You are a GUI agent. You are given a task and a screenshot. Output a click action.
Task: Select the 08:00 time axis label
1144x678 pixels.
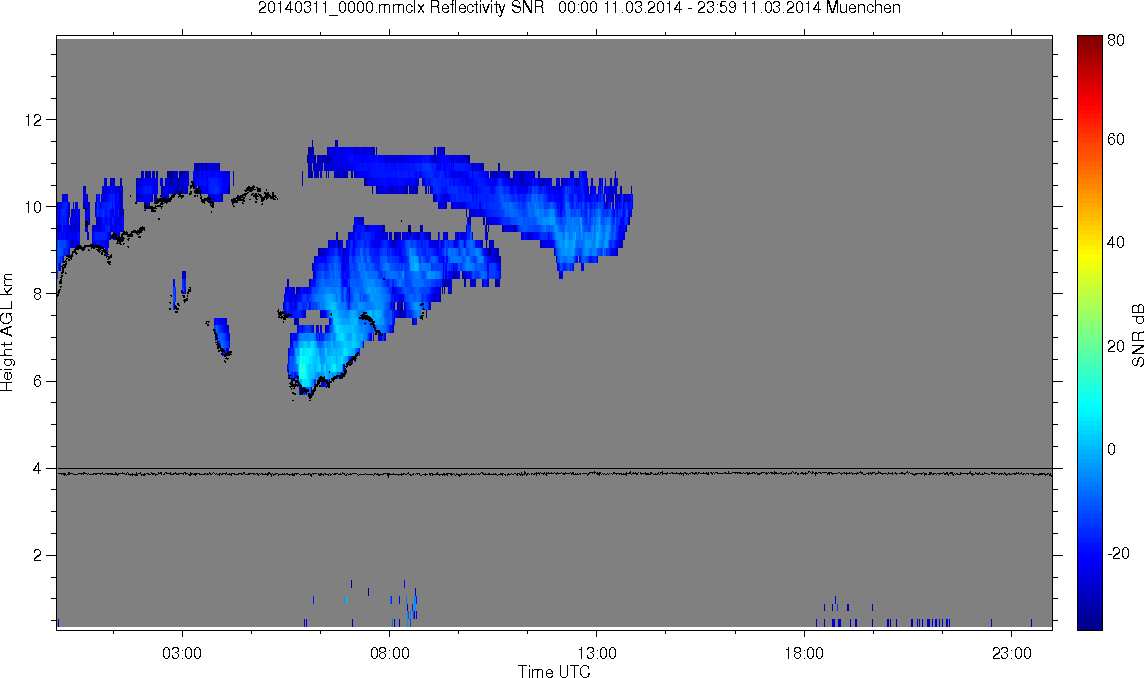(390, 653)
